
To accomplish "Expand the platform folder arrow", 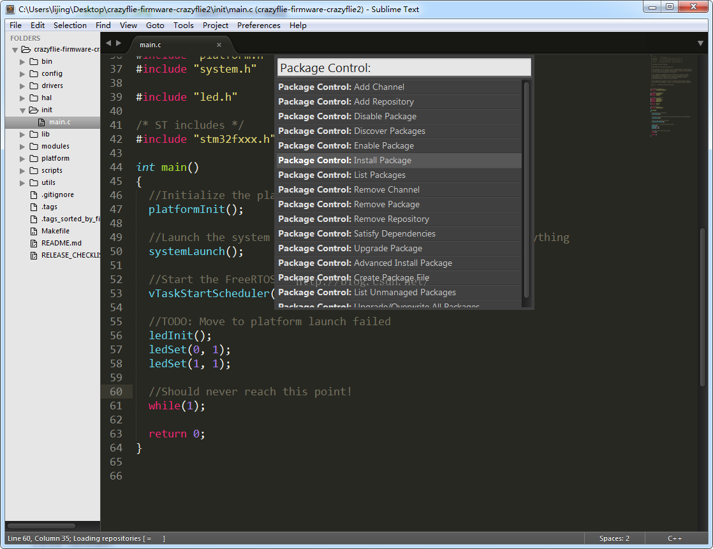I will (22, 159).
